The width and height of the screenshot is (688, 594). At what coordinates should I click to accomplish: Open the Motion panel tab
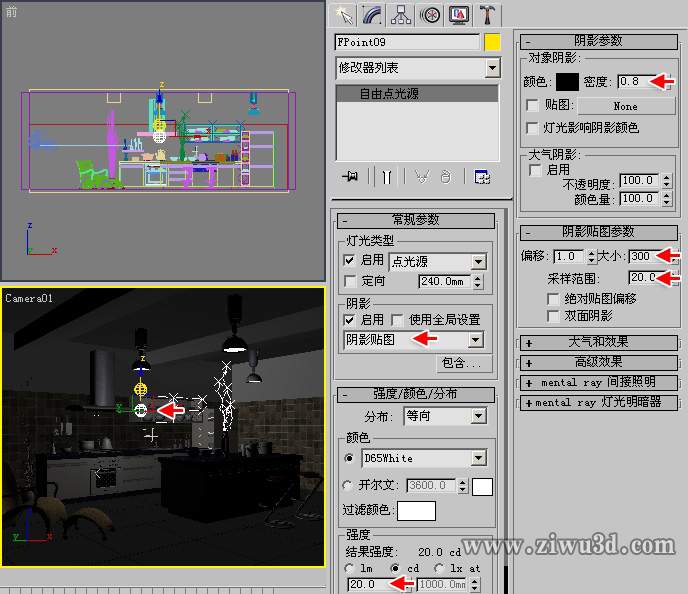(430, 14)
